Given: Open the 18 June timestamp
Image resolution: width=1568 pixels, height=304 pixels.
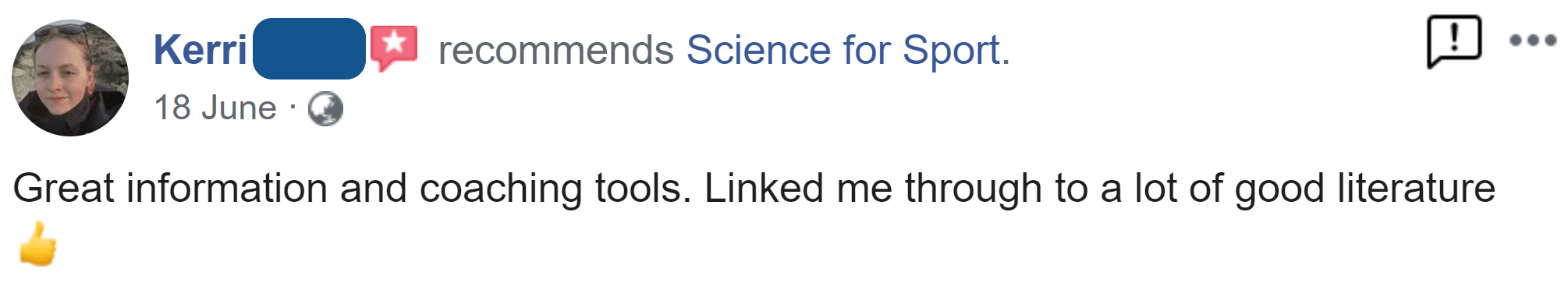Looking at the screenshot, I should pyautogui.click(x=215, y=108).
